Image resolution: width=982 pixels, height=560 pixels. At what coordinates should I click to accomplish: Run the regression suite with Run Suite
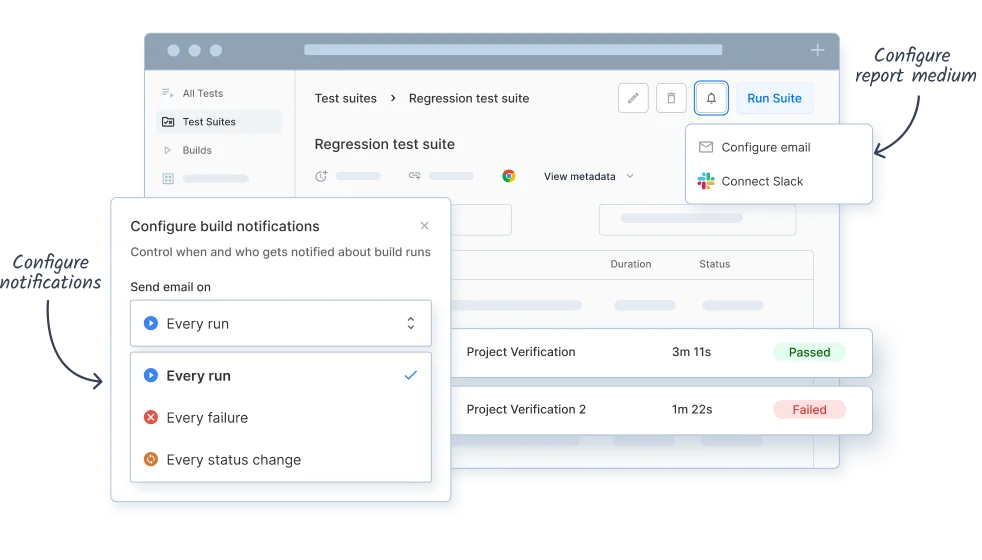774,98
